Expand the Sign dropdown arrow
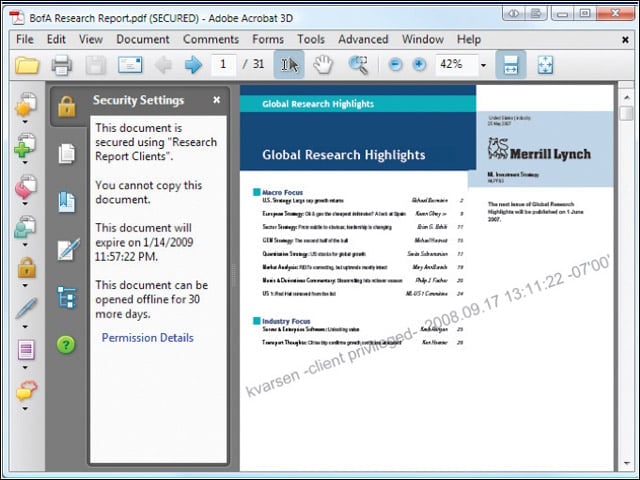 point(25,327)
